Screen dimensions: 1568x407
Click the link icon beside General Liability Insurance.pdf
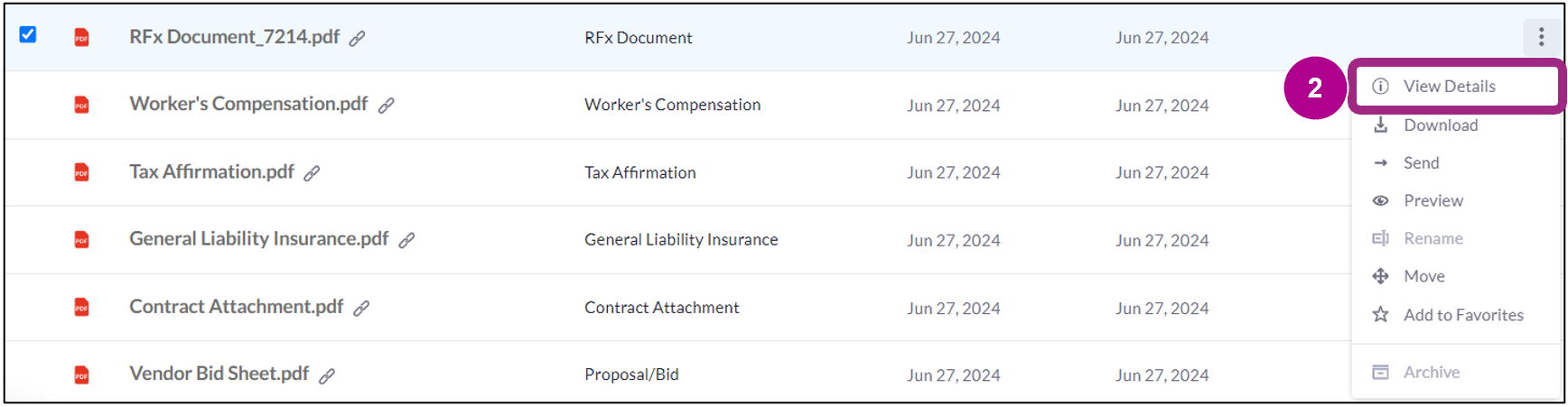[406, 240]
